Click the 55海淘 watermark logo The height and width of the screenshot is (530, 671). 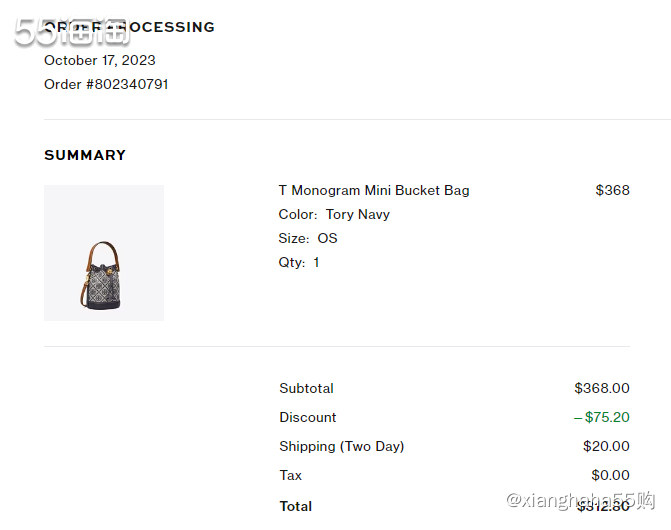(x=73, y=31)
